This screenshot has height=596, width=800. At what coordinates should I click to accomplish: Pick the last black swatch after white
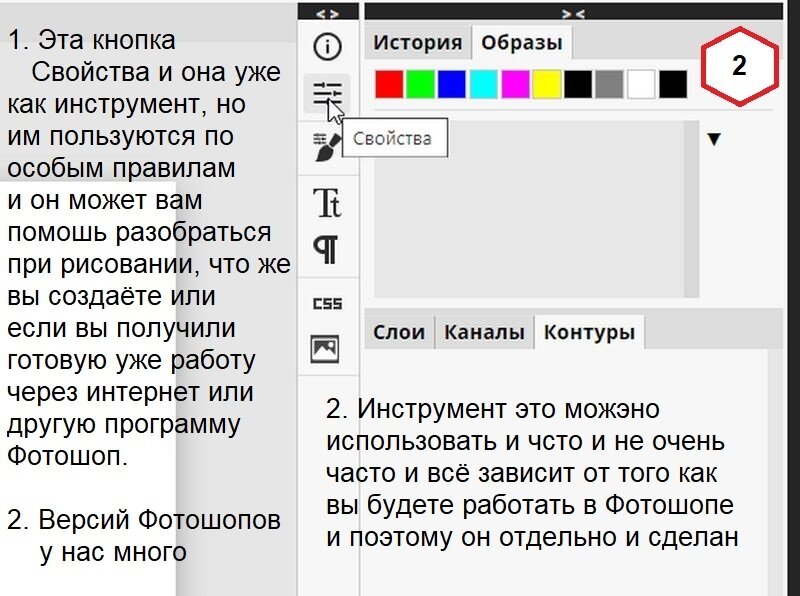[x=672, y=84]
